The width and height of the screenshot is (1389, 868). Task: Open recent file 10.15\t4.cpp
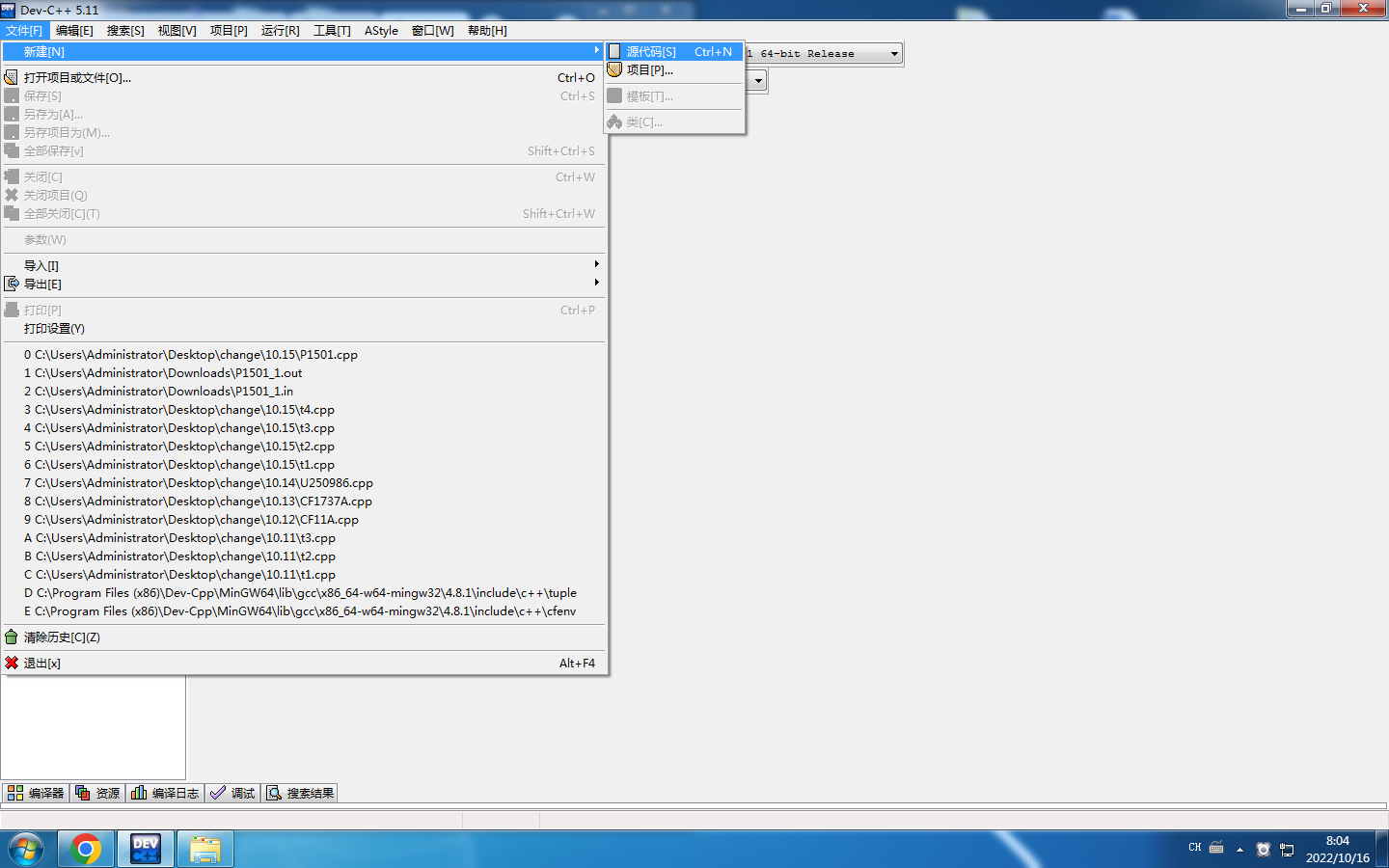303,410
